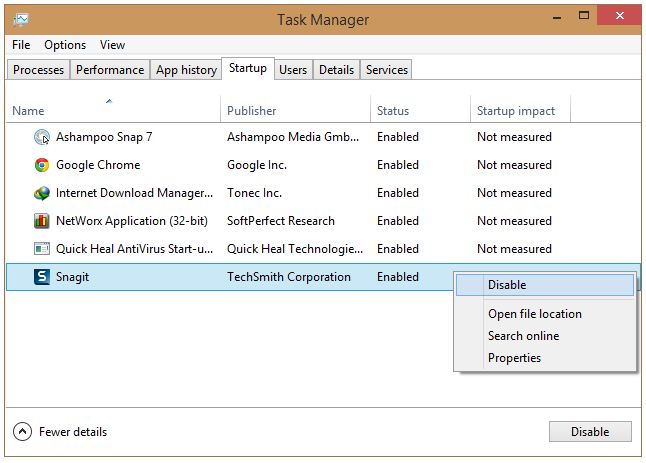This screenshot has width=646, height=463.
Task: Choose Disable in the context menu
Action: pos(545,285)
